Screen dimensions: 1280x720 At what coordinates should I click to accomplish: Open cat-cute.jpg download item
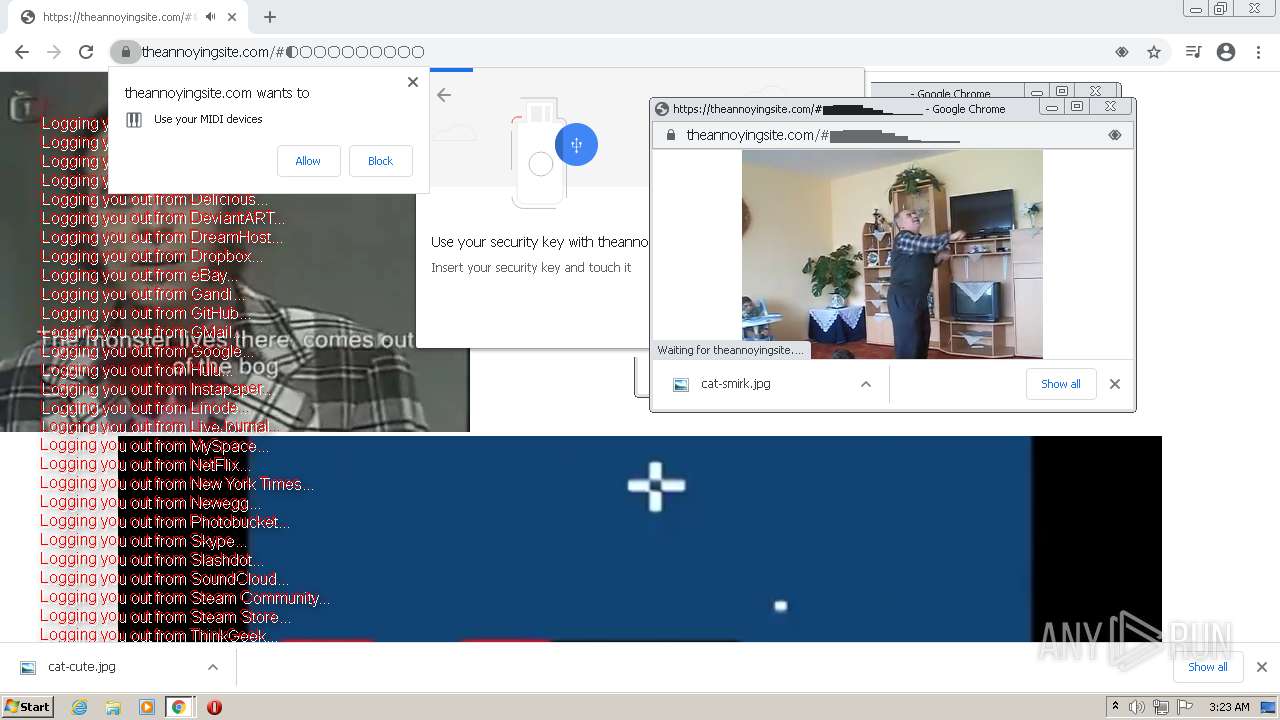[x=82, y=667]
